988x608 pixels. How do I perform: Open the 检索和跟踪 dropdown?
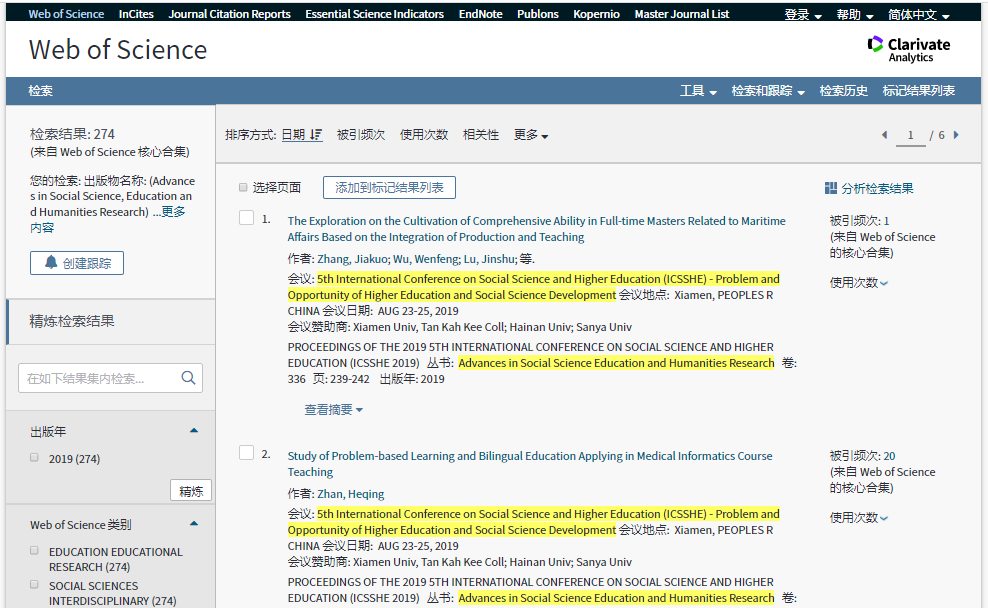point(768,91)
